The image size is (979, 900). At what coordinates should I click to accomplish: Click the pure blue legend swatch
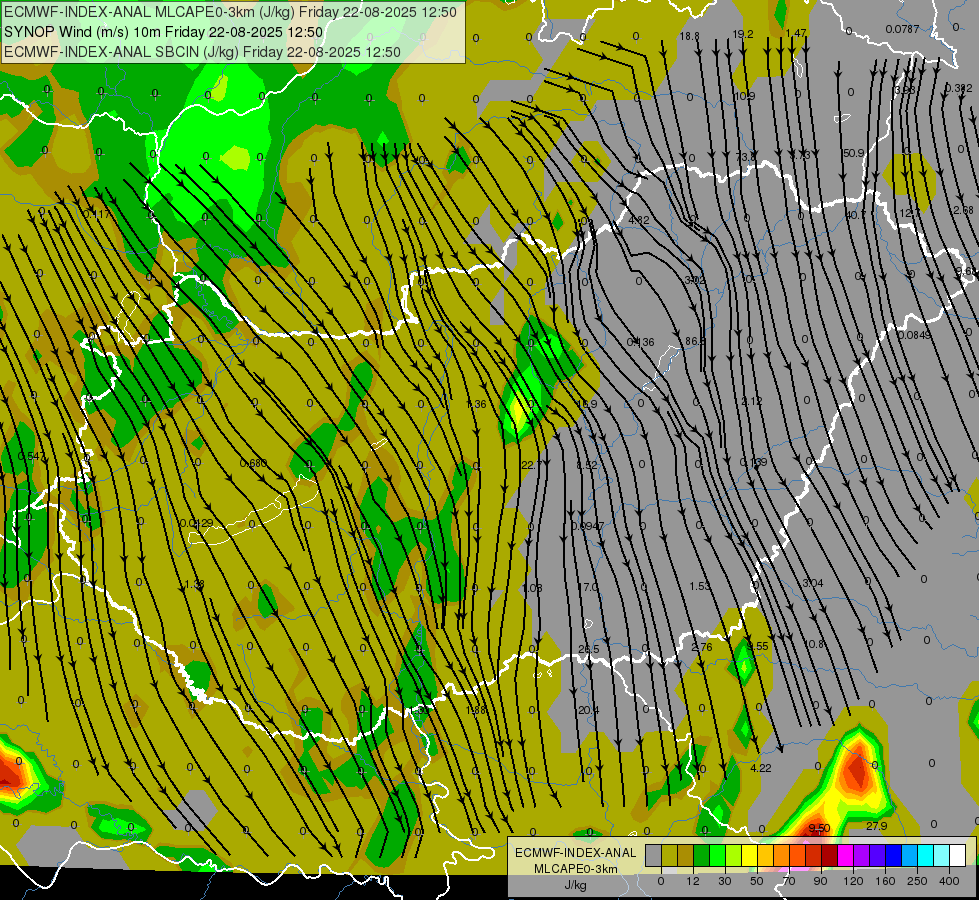click(894, 855)
